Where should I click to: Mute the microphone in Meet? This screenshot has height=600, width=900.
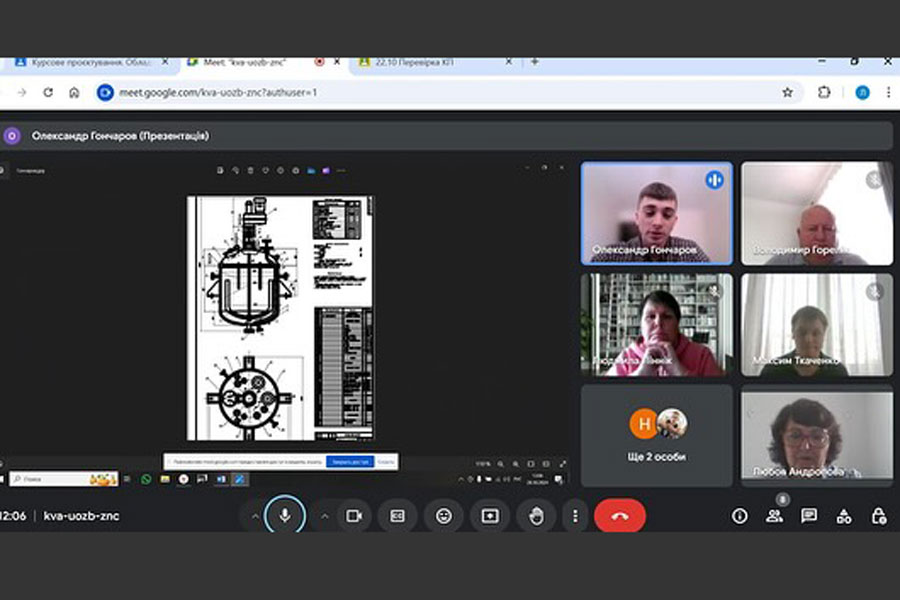click(x=285, y=516)
